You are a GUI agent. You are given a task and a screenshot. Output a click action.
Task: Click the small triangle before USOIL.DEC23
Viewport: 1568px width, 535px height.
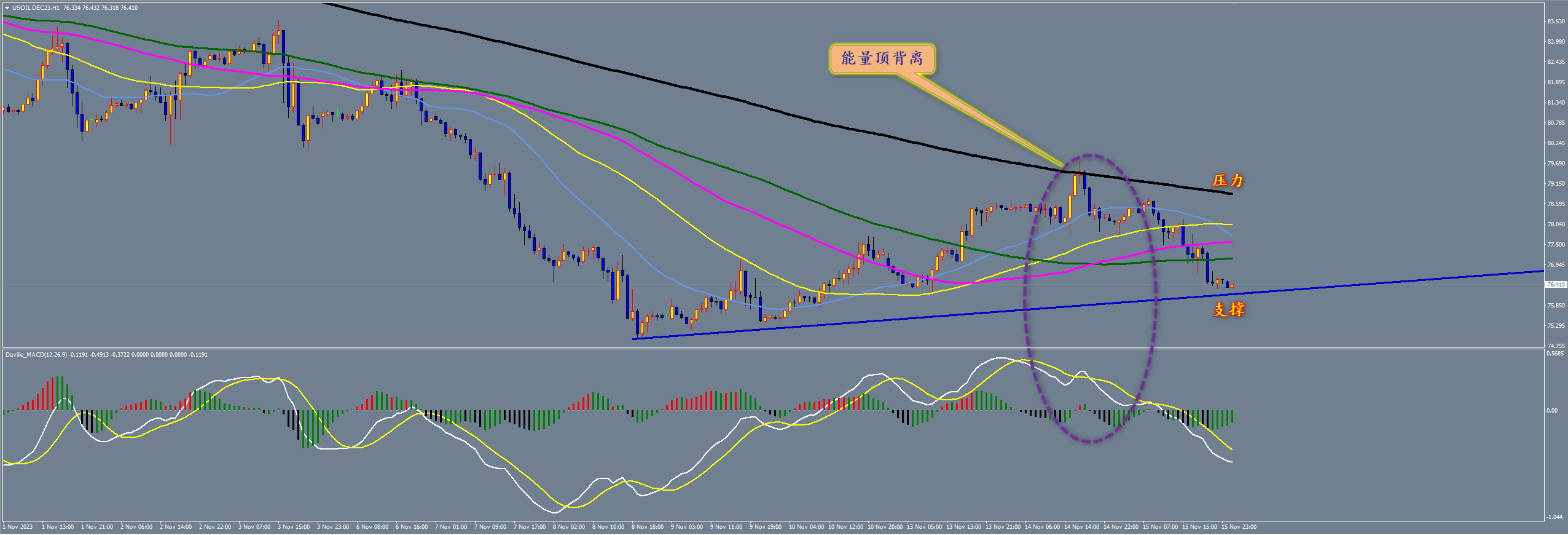pos(7,8)
